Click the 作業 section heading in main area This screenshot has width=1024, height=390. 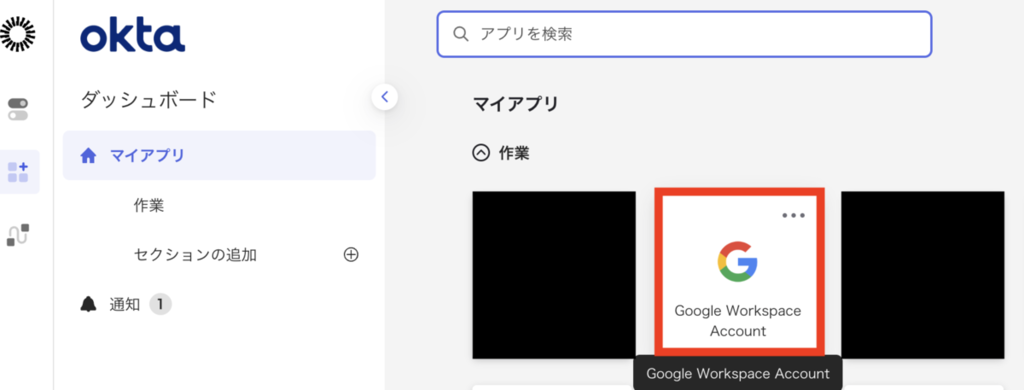pos(514,153)
